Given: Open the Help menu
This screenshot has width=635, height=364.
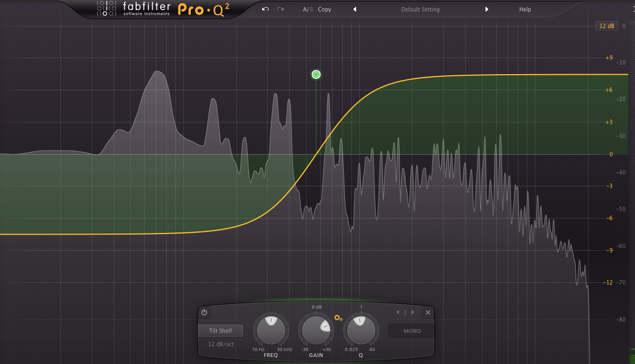Looking at the screenshot, I should pos(525,9).
